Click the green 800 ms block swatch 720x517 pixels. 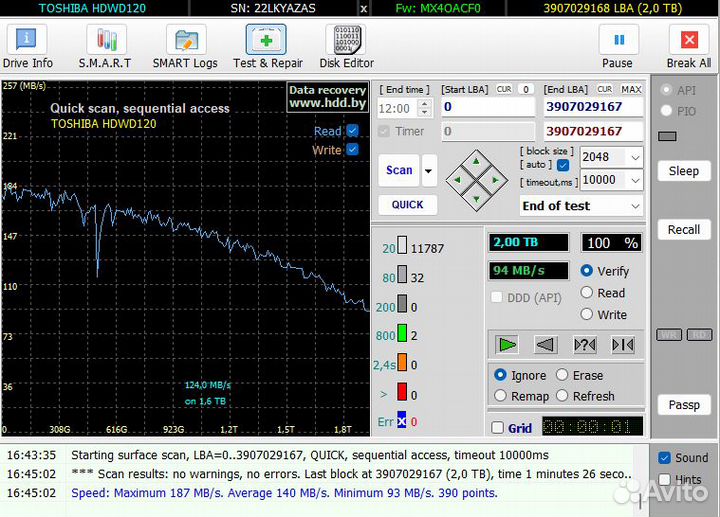402,333
